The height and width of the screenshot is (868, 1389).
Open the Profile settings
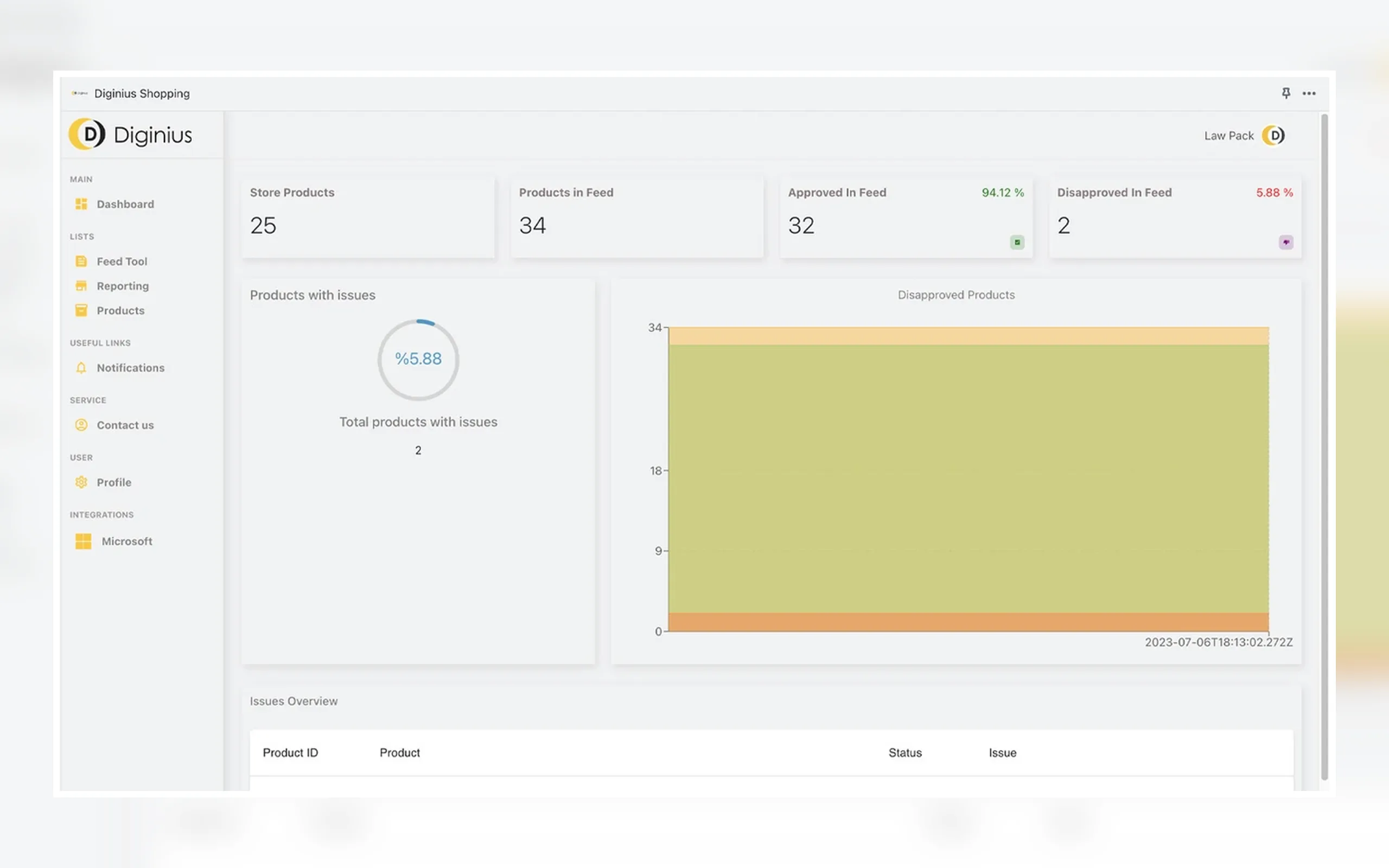(x=113, y=482)
